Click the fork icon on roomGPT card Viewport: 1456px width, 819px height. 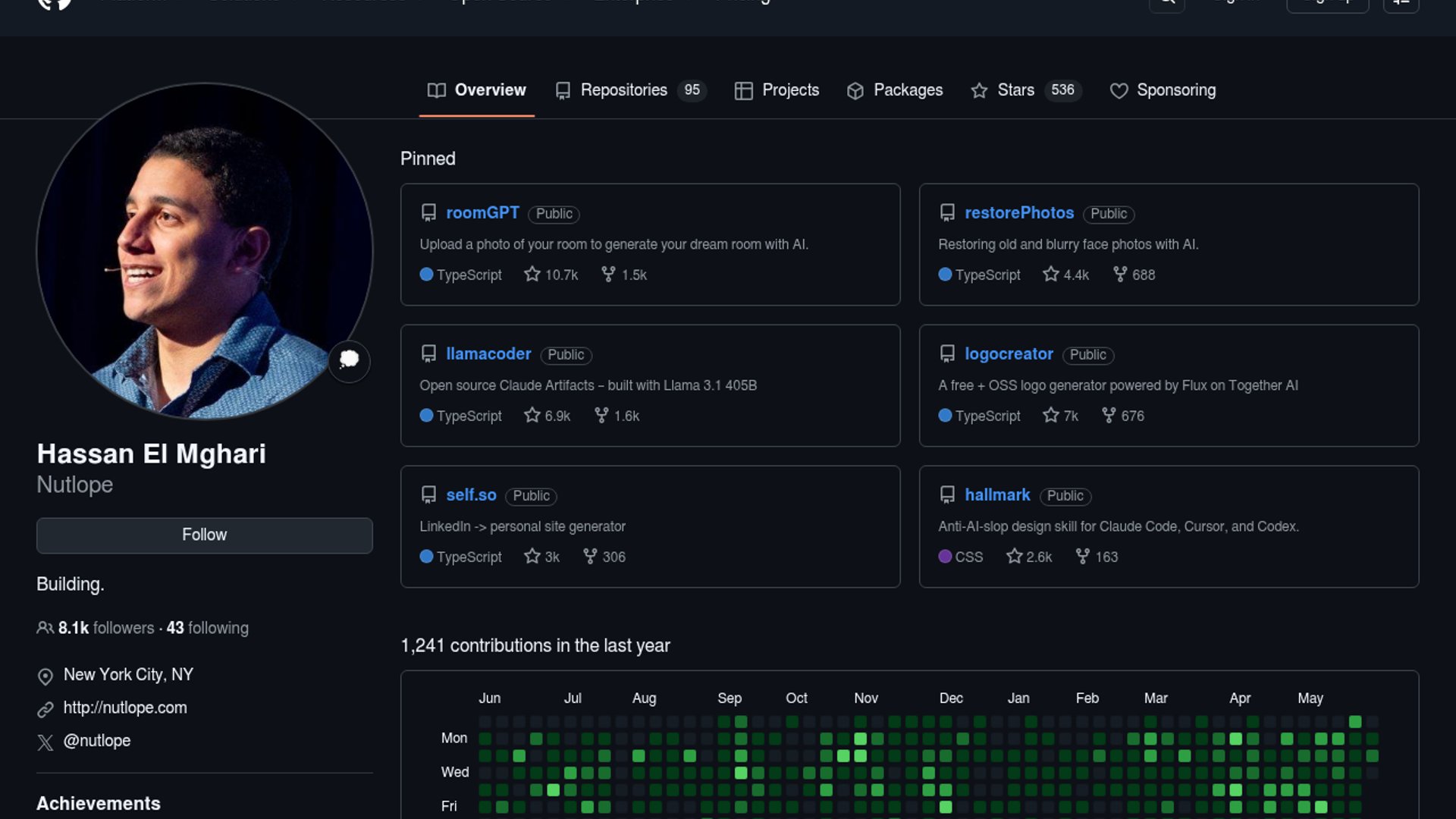coord(608,274)
